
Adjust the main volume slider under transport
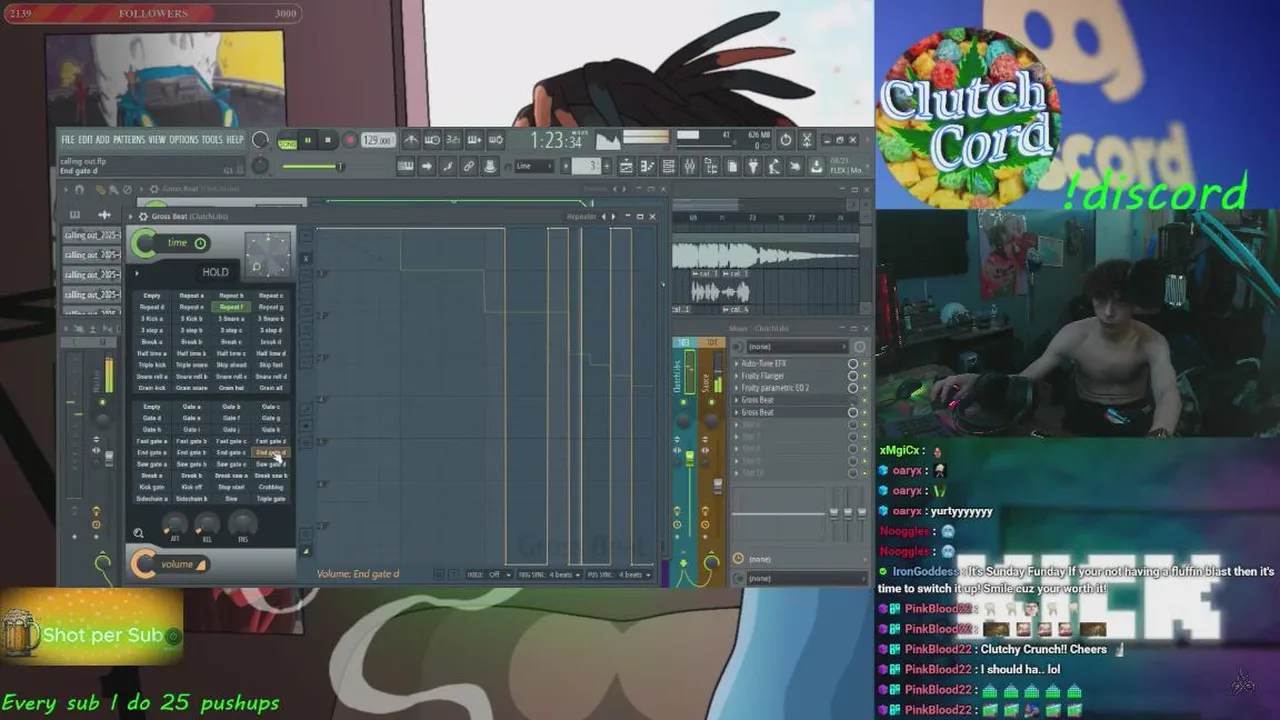coord(312,166)
